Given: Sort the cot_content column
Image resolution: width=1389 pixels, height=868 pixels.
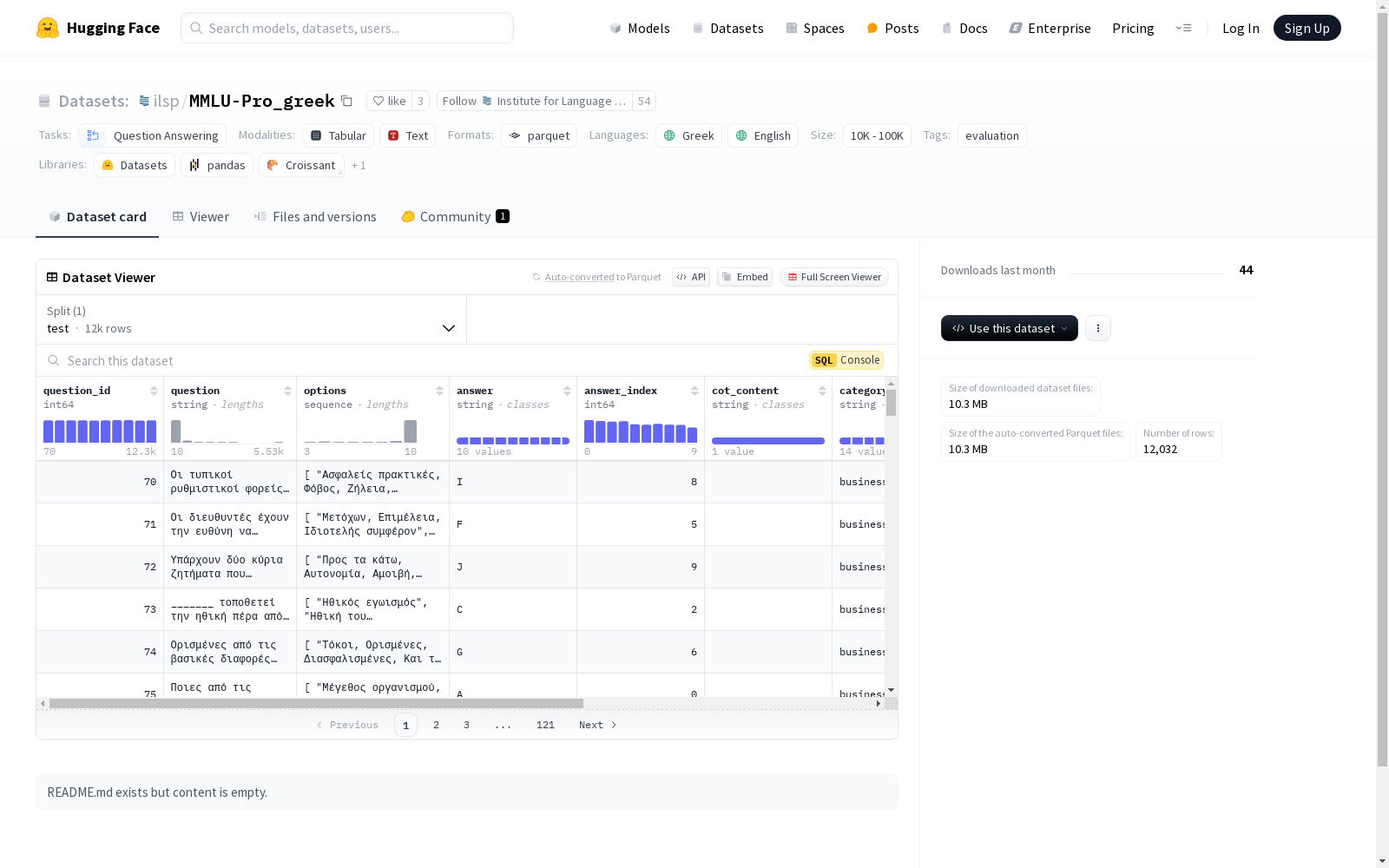Looking at the screenshot, I should pyautogui.click(x=822, y=391).
